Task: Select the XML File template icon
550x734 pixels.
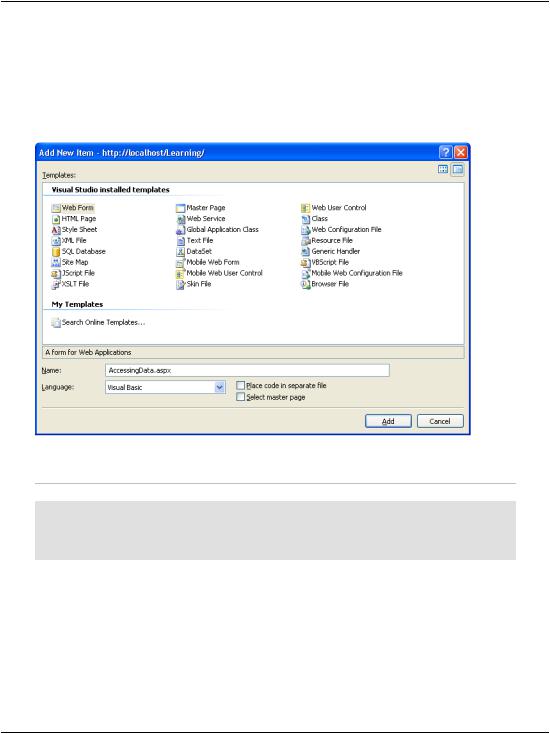Action: [x=56, y=241]
